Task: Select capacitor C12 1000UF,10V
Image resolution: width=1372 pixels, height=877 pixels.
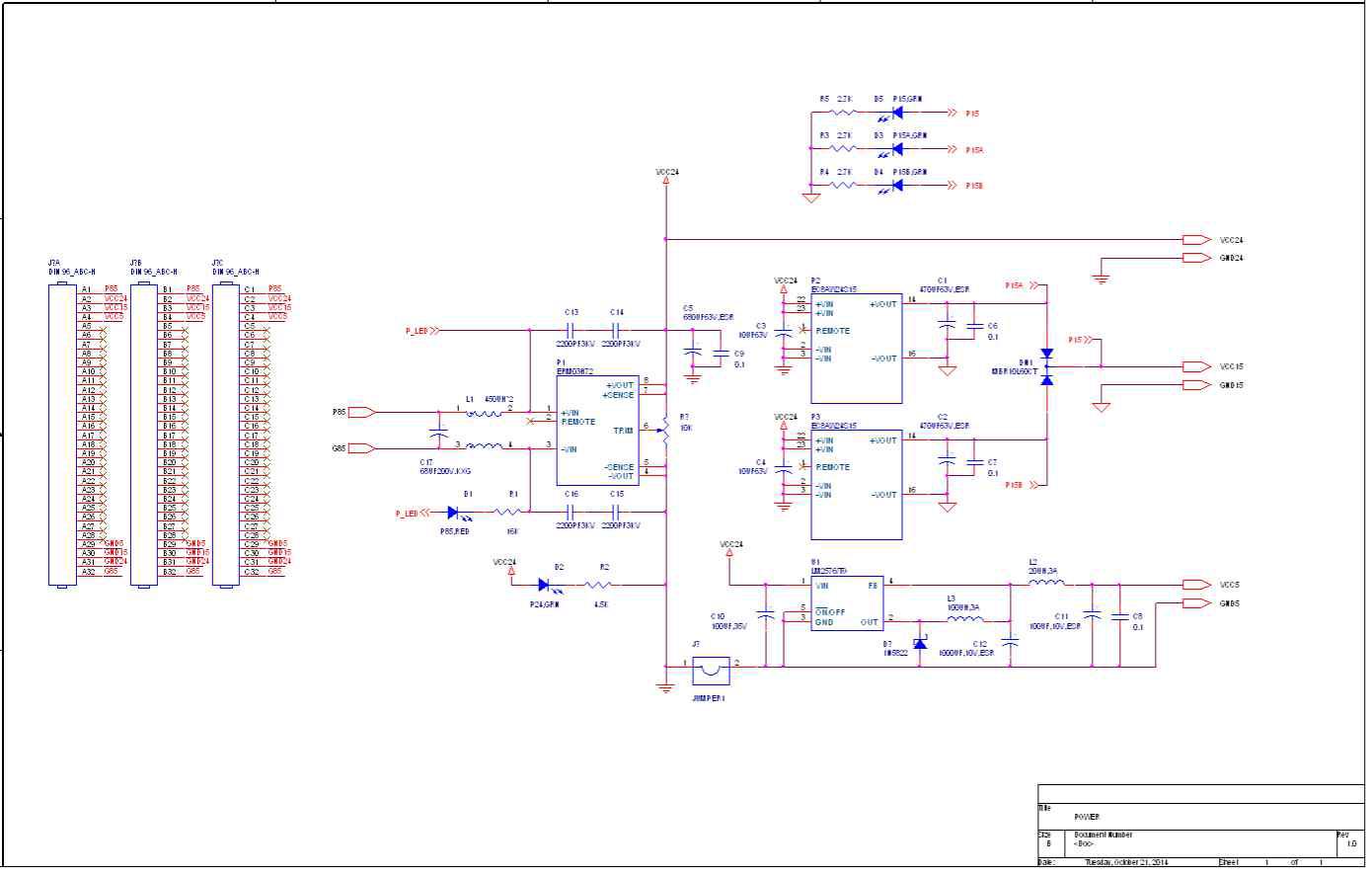Action: [x=1011, y=640]
